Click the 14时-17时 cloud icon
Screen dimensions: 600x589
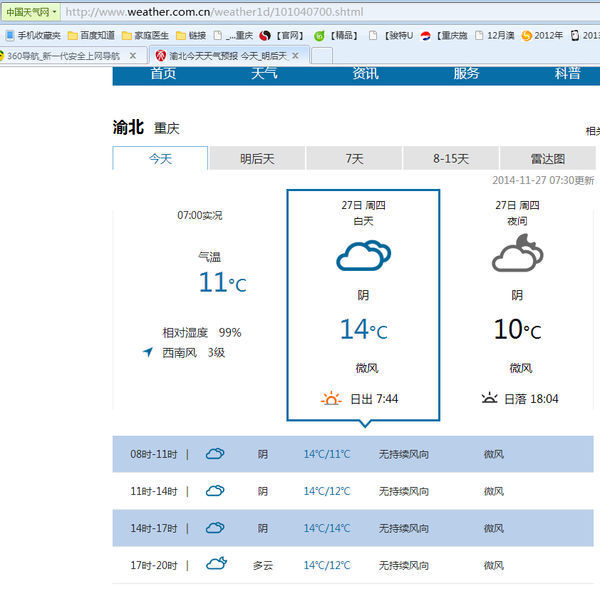tap(215, 528)
